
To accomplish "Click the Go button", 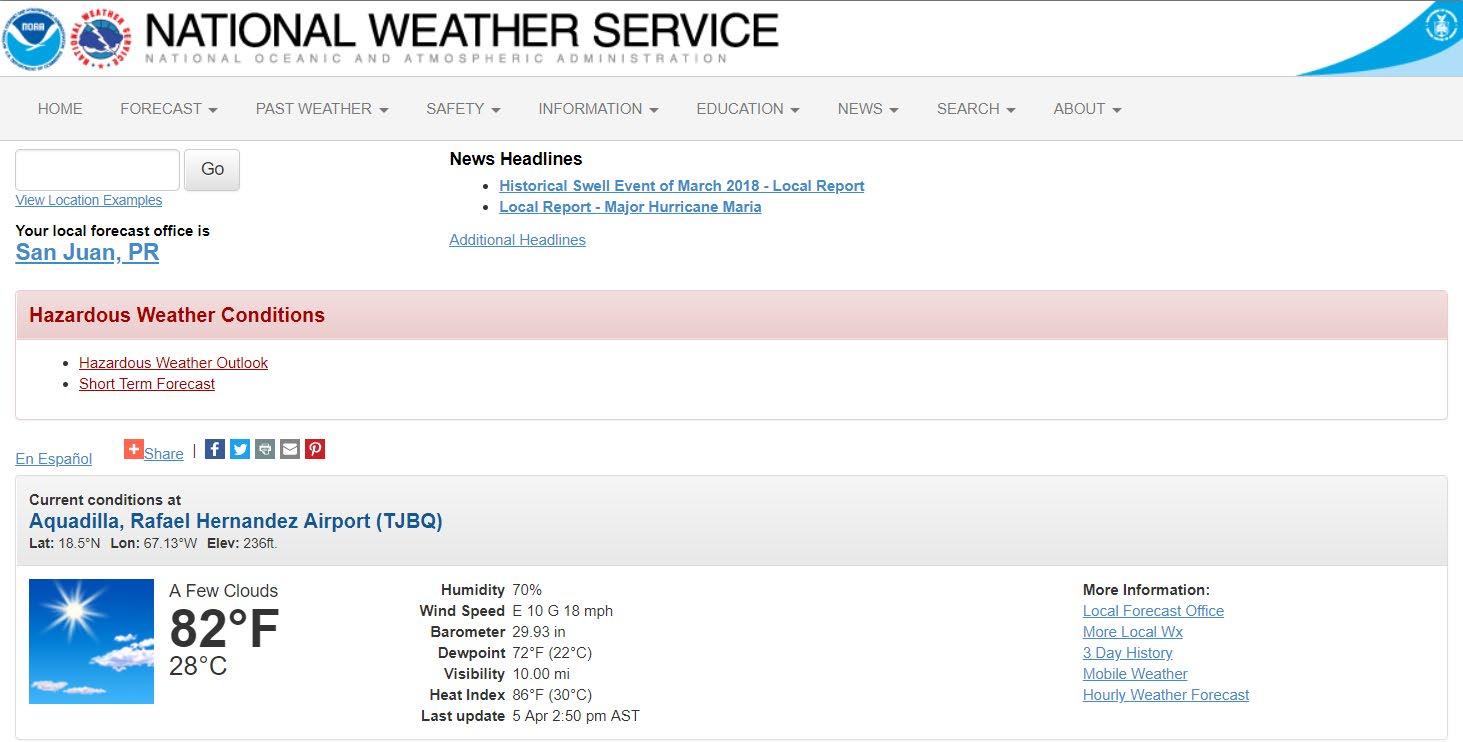I will tap(212, 170).
